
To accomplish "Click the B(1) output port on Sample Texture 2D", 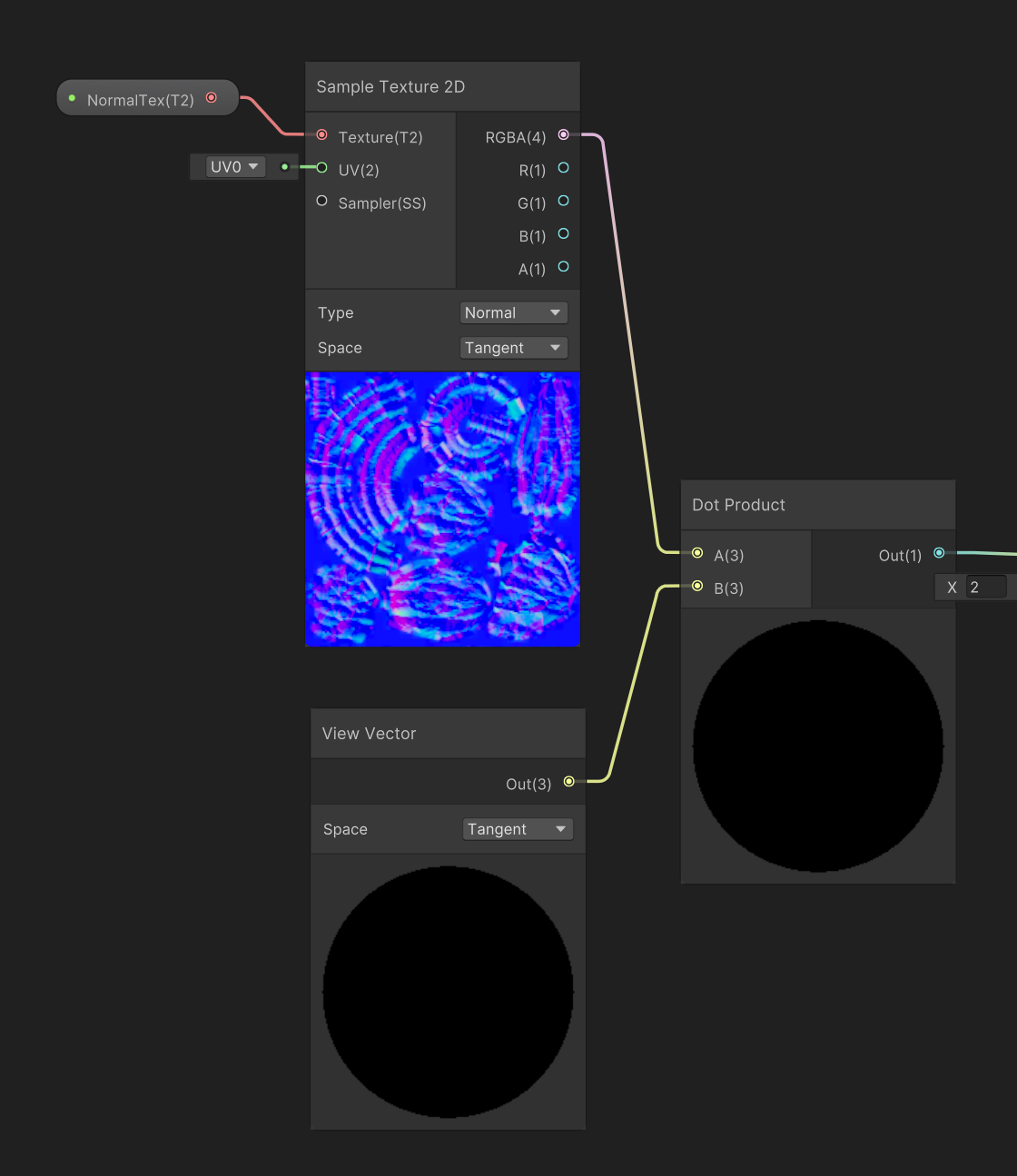I will [x=563, y=233].
